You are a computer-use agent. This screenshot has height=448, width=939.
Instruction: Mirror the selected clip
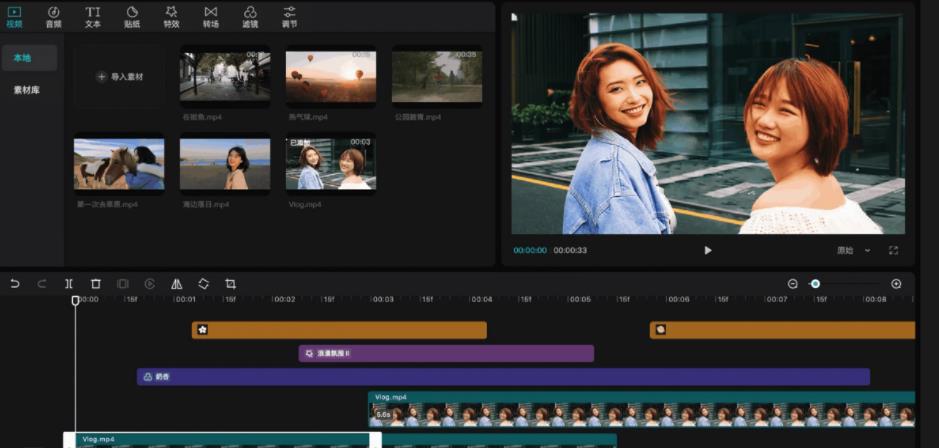177,284
